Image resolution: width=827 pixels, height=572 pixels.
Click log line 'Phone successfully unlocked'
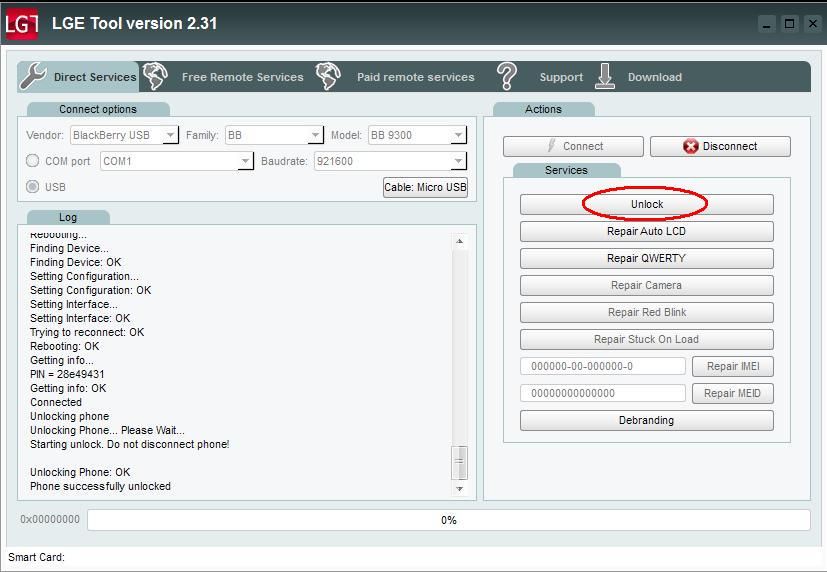point(100,486)
